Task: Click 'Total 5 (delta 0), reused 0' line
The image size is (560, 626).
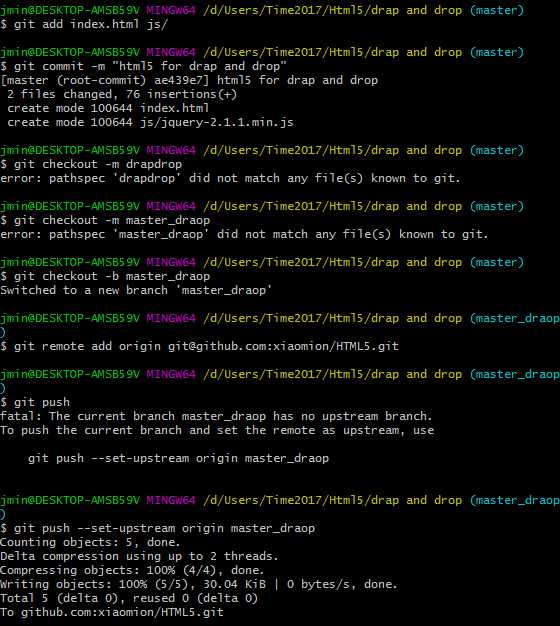Action: pos(129,598)
